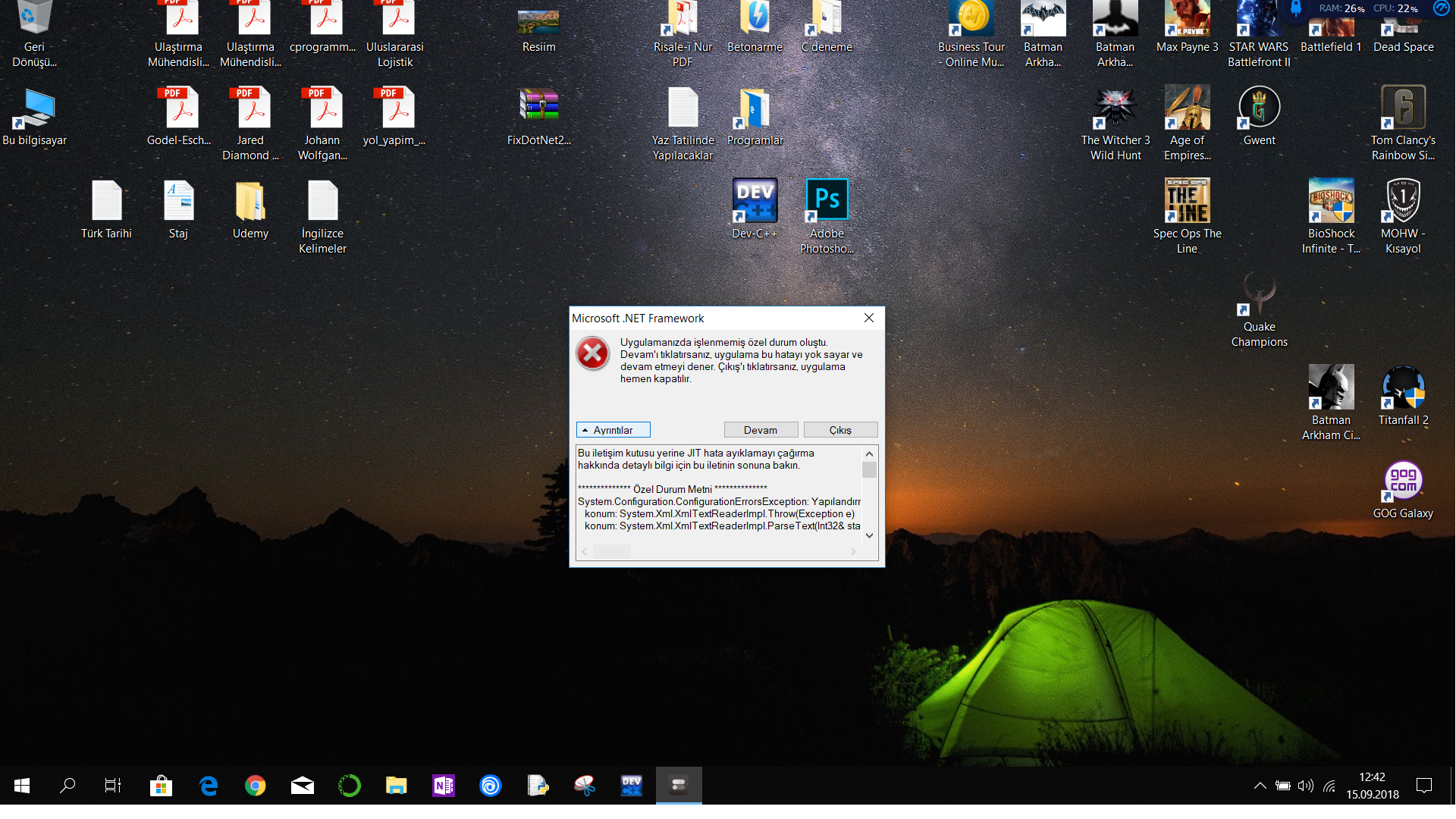Open Task View on the taskbar
Image resolution: width=1456 pixels, height=819 pixels.
click(113, 786)
